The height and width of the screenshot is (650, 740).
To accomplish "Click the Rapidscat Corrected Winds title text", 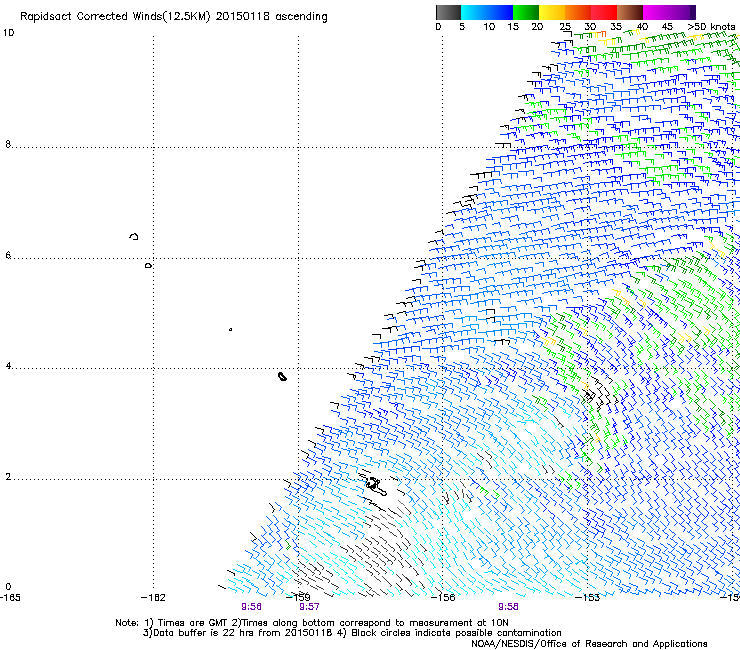I will coord(174,17).
